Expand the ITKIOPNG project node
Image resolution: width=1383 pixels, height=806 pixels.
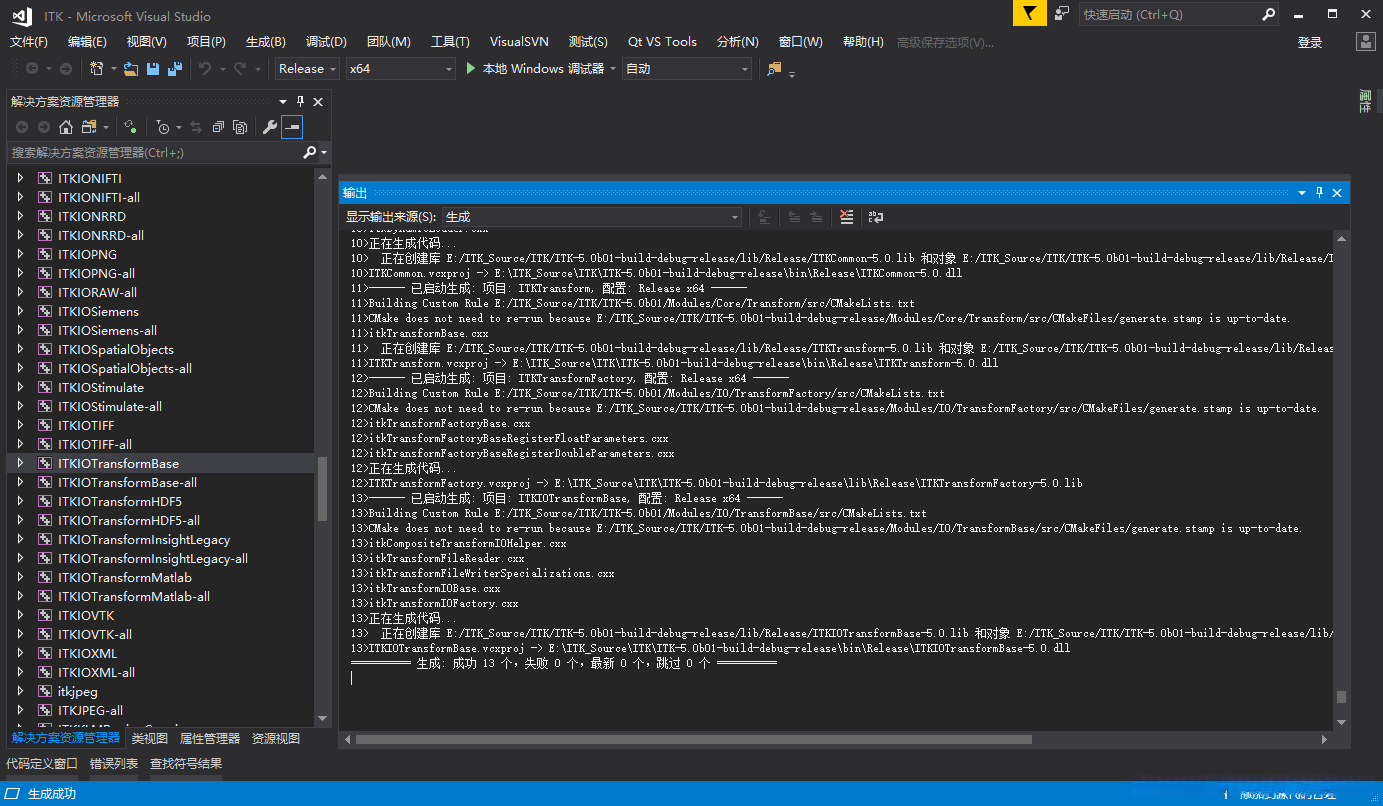tap(20, 254)
